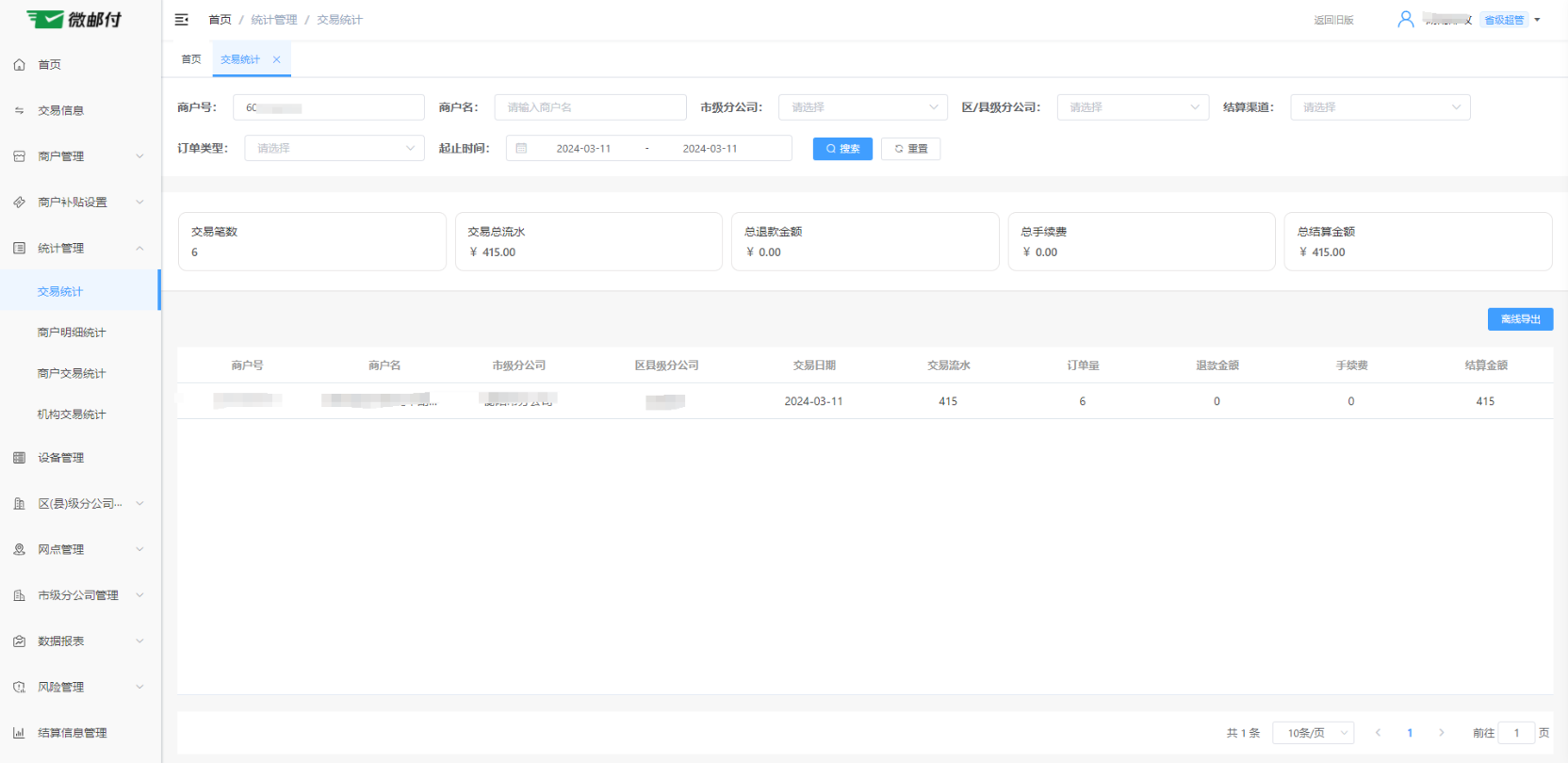Image resolution: width=1568 pixels, height=763 pixels.
Task: Click the user avatar icon
Action: click(x=1405, y=20)
